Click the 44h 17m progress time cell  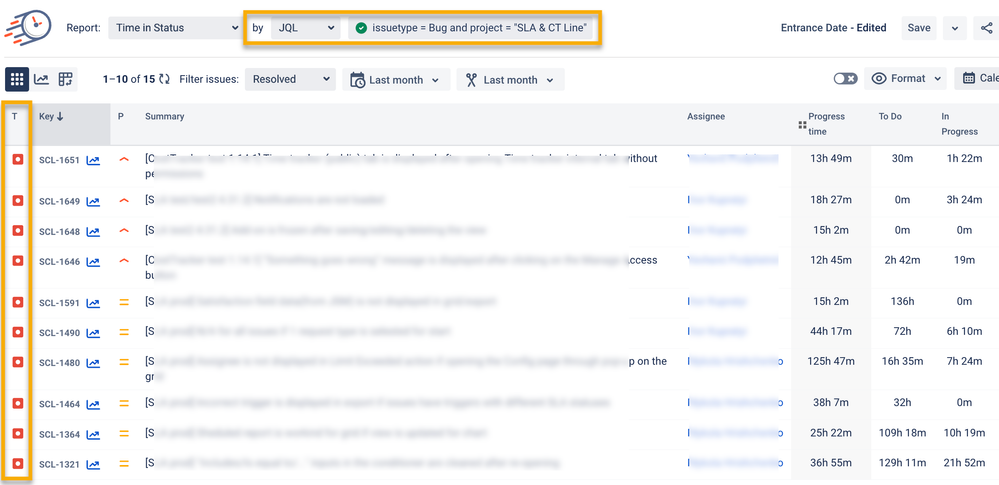(x=831, y=331)
